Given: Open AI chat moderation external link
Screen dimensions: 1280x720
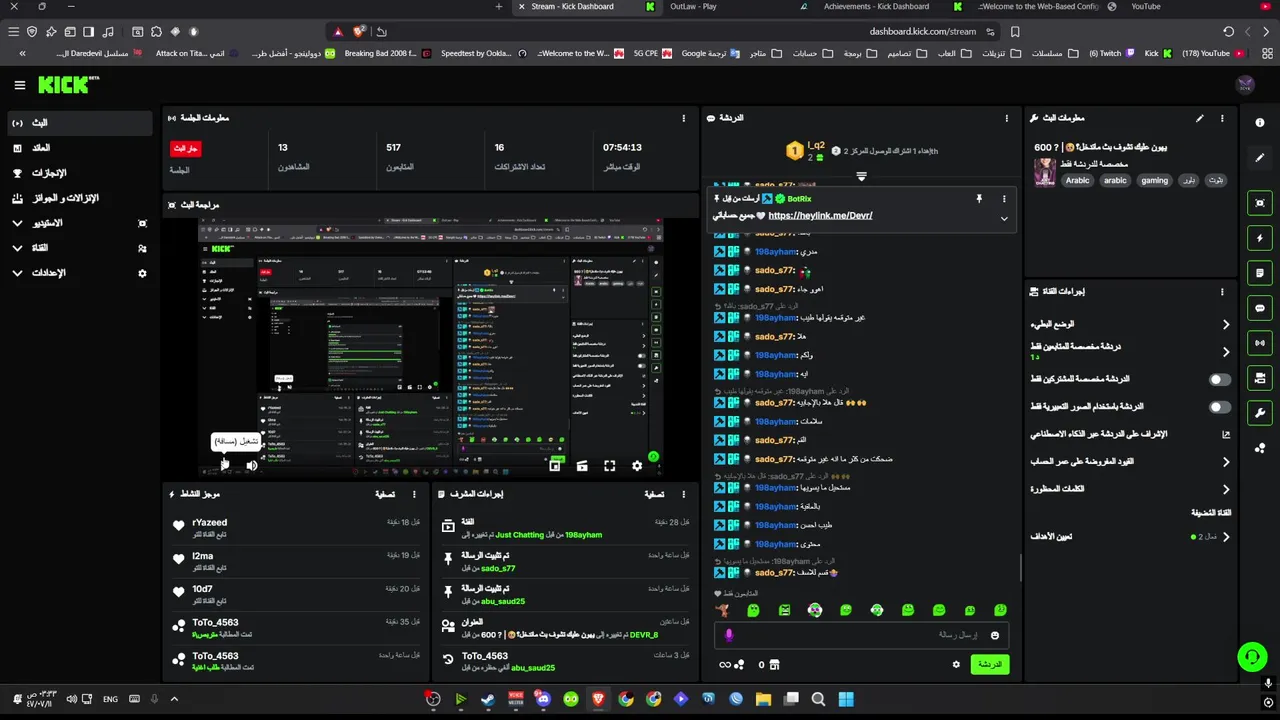Looking at the screenshot, I should point(1226,435).
